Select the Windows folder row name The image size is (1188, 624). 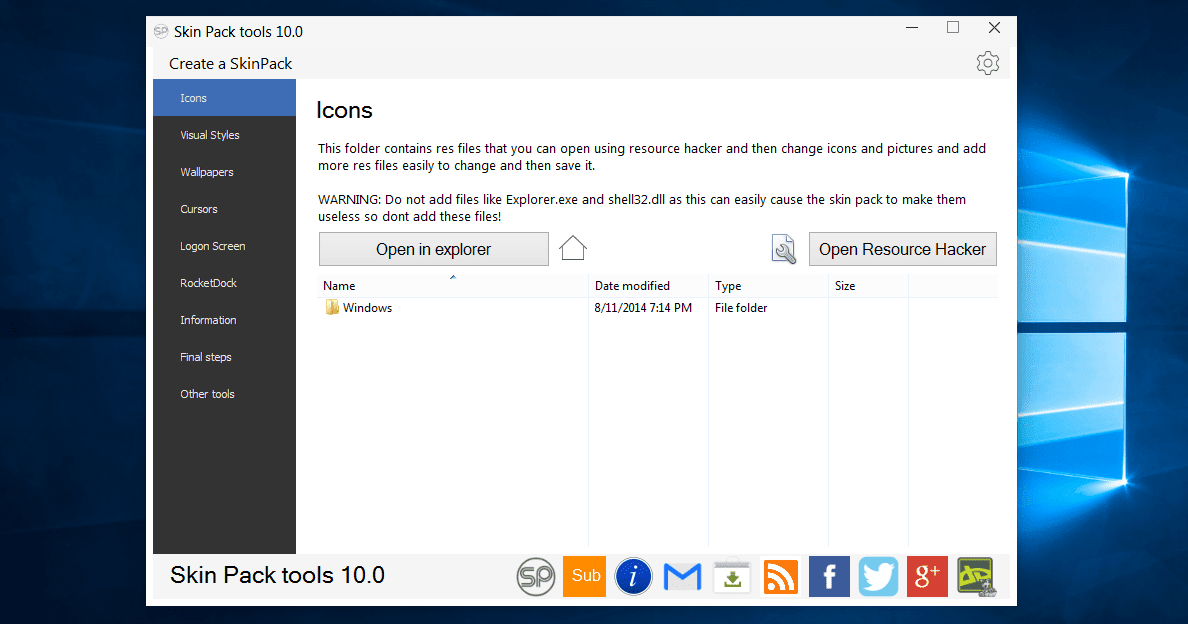(367, 307)
